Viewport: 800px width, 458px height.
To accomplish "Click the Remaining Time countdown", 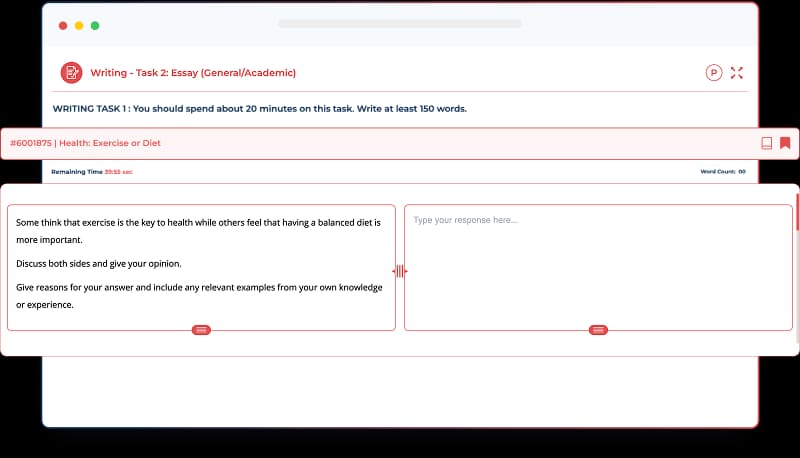I will coord(92,172).
